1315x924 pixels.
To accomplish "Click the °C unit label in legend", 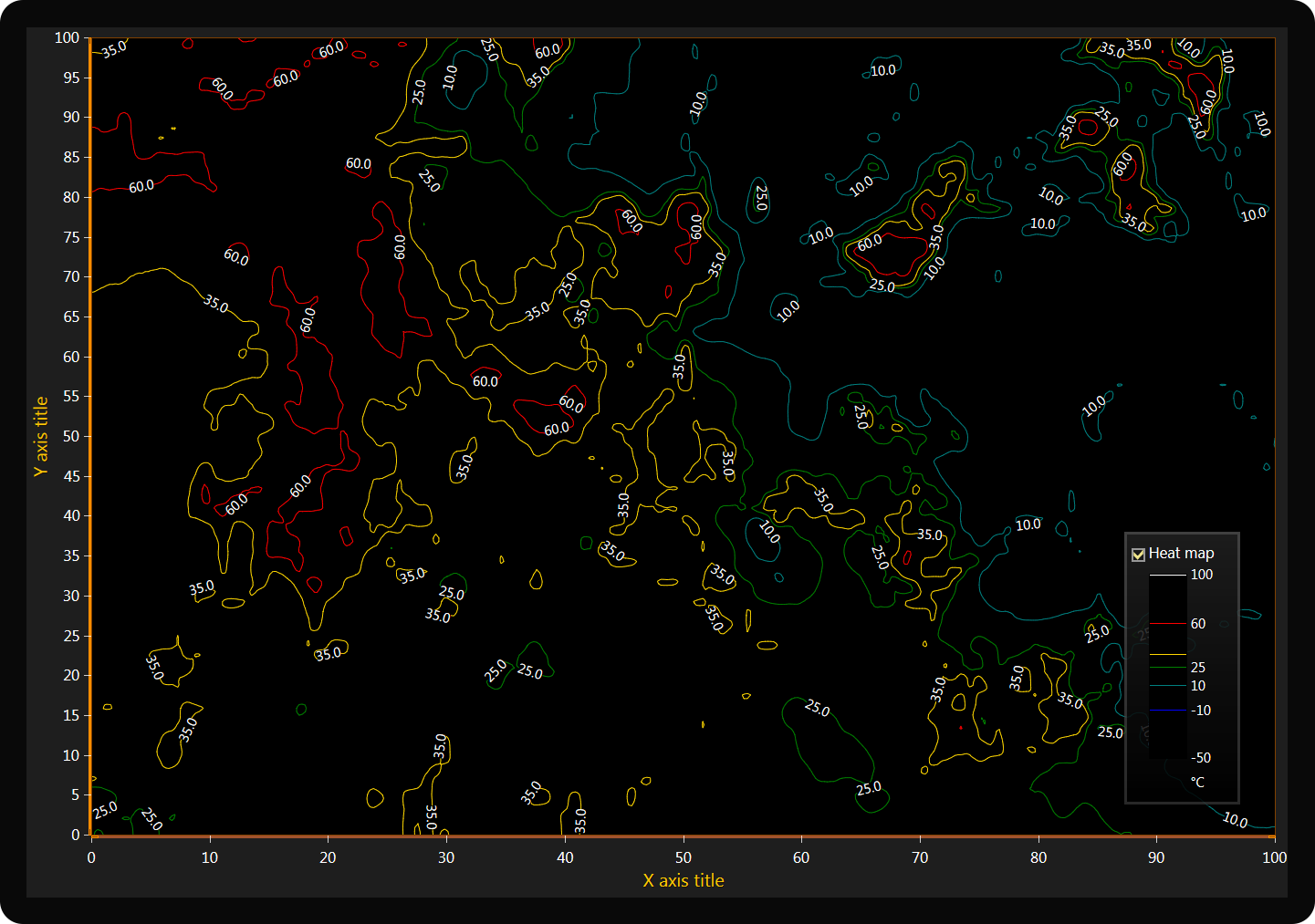I will [1197, 782].
